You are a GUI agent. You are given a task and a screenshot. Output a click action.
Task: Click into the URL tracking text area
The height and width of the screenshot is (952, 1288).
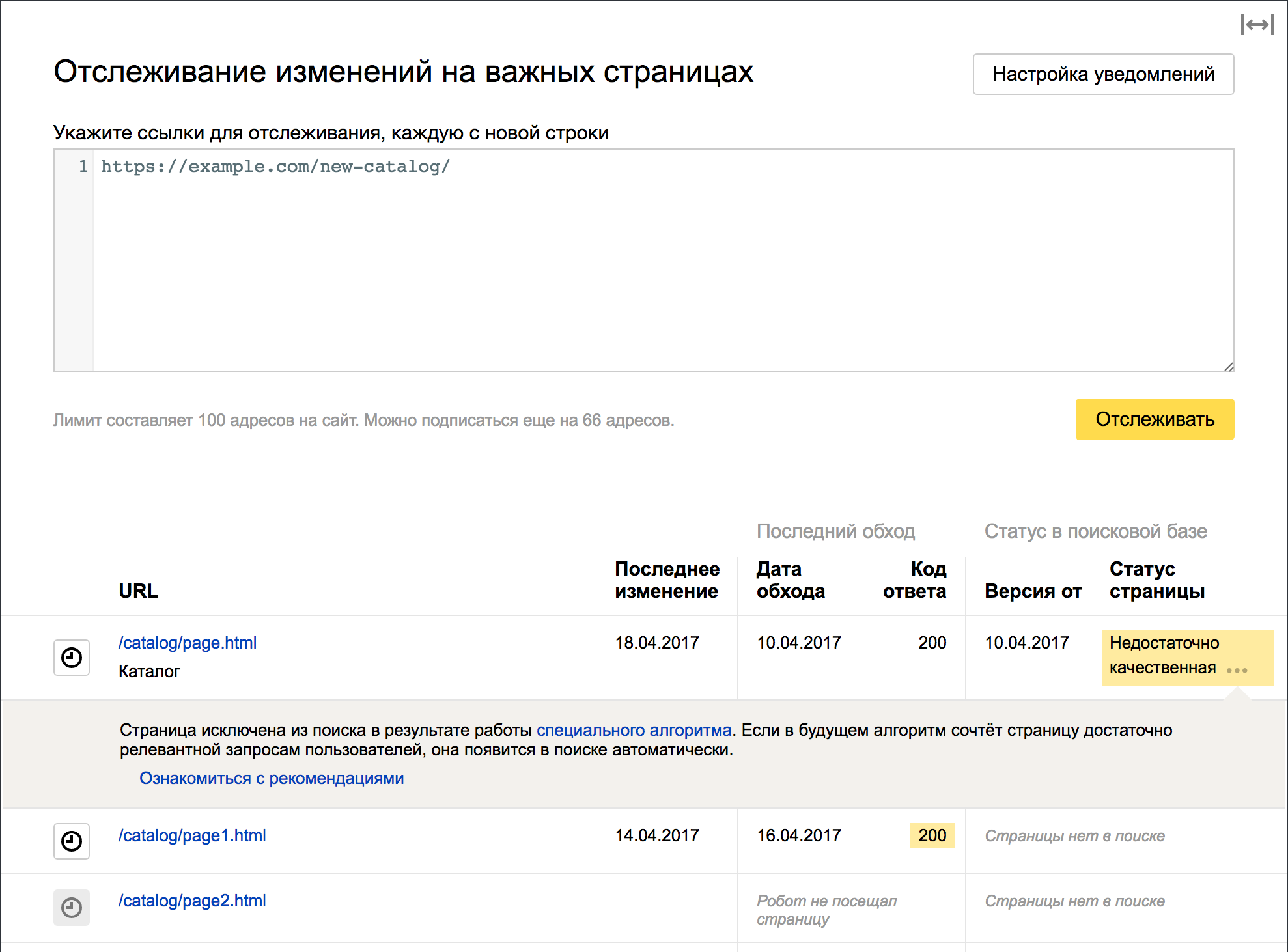tap(651, 260)
